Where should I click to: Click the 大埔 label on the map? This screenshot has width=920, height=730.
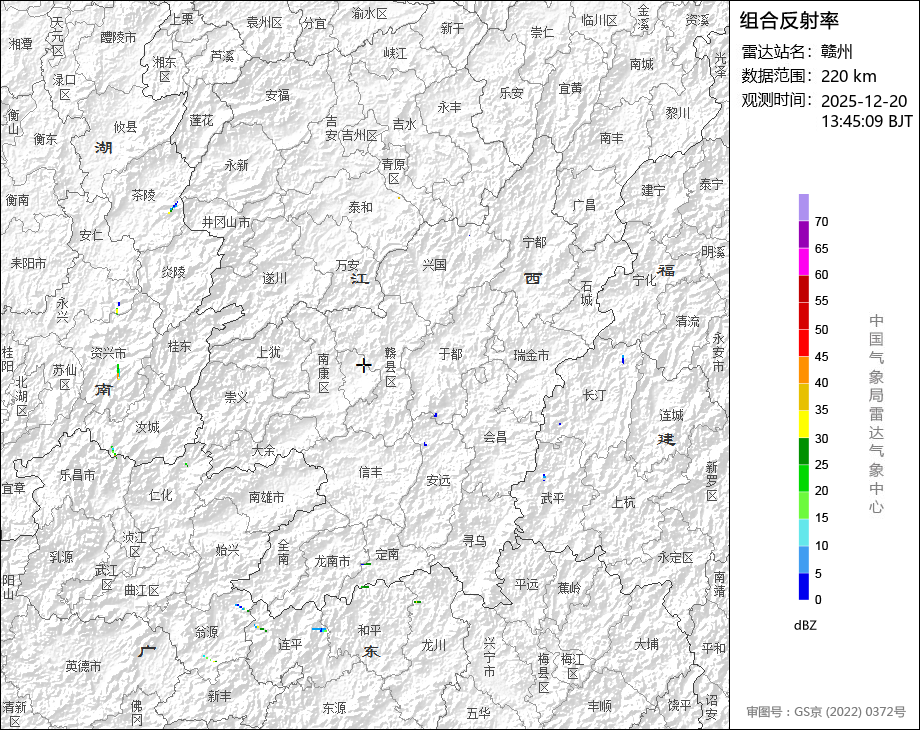click(x=646, y=644)
